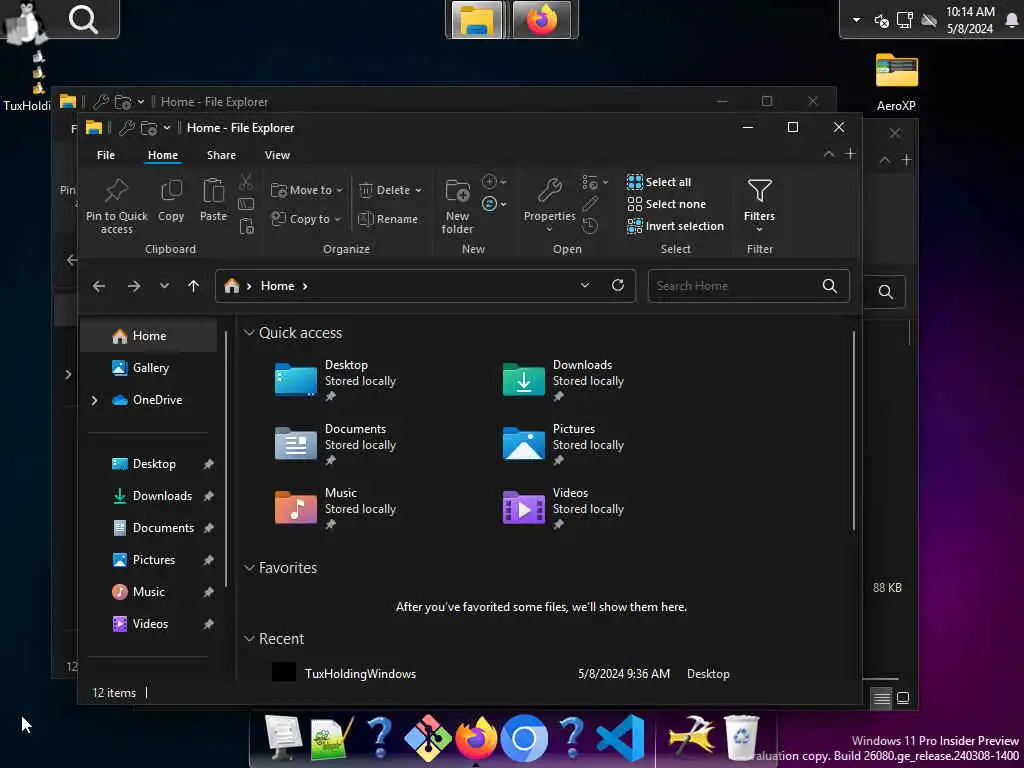Viewport: 1024px width, 768px height.
Task: Click the Edit pencil icon in Open group
Action: (590, 204)
